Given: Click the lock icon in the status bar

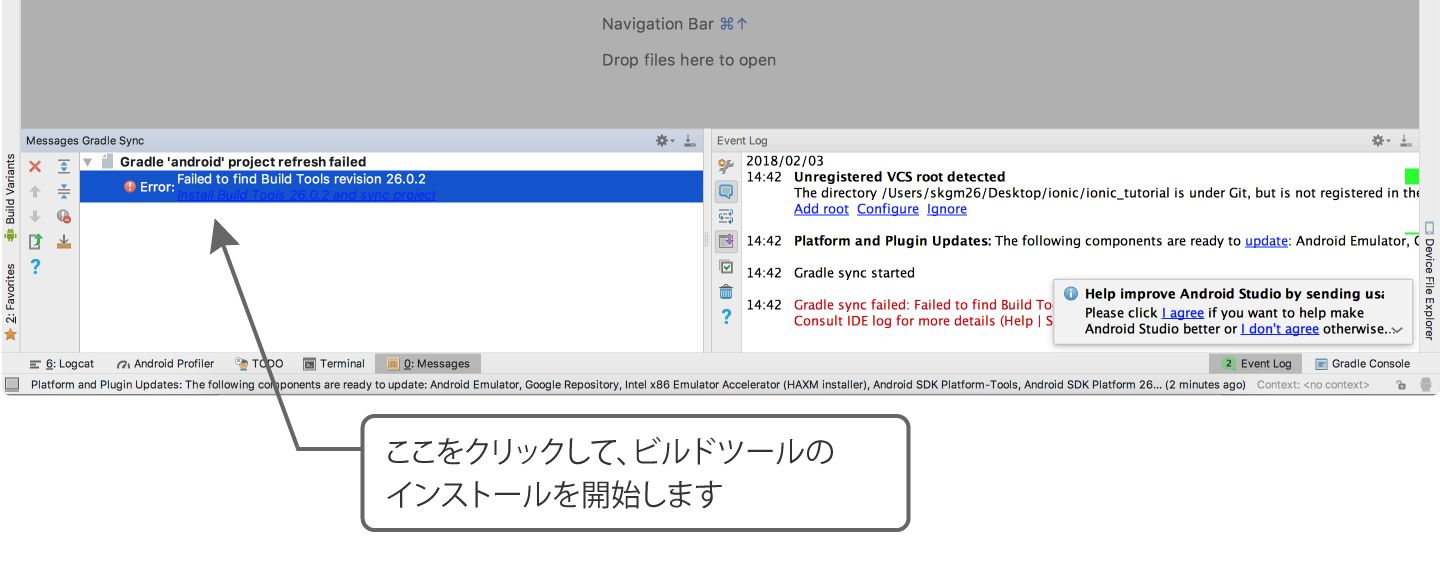Looking at the screenshot, I should click(x=1401, y=384).
